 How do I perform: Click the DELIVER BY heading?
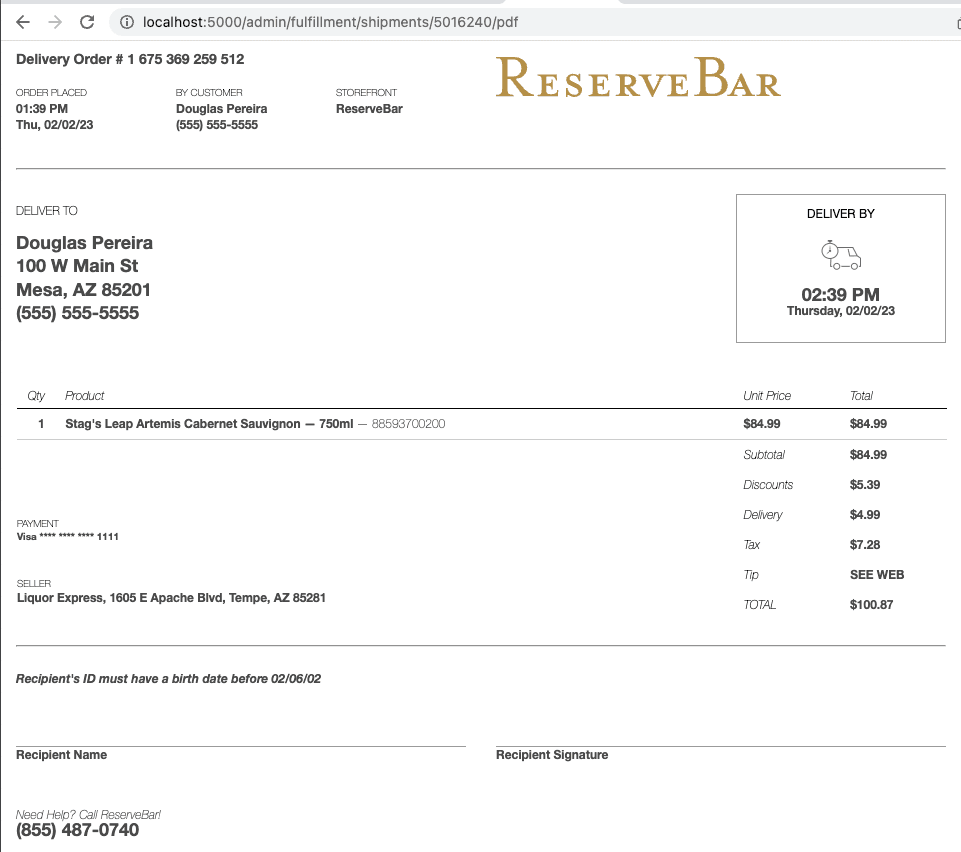(x=841, y=214)
